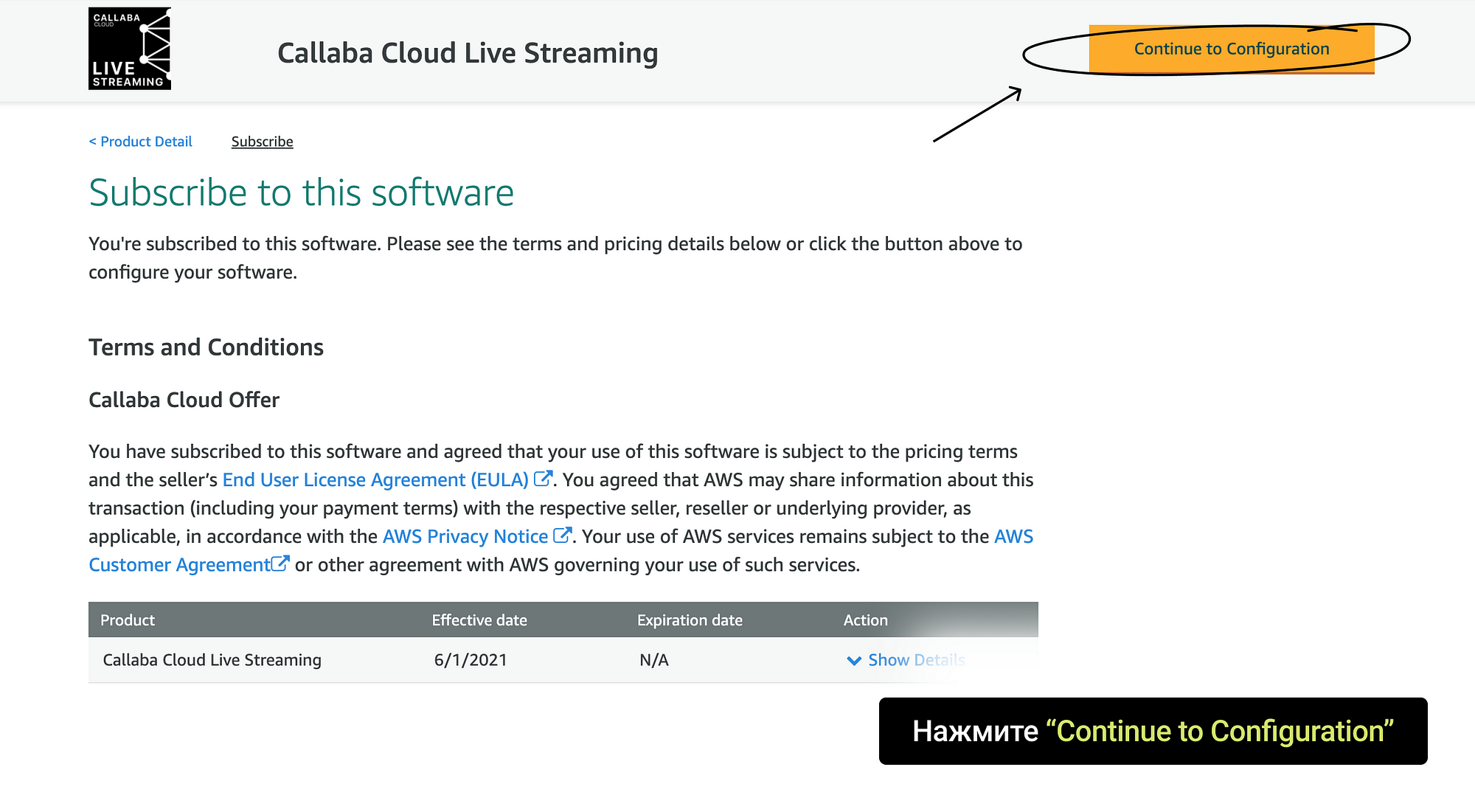1475x812 pixels.
Task: Click the Customer Agreement external link icon
Action: click(280, 563)
